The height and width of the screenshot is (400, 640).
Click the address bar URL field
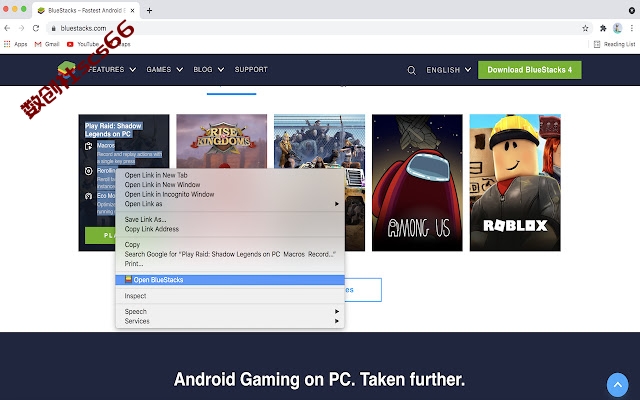tap(318, 28)
